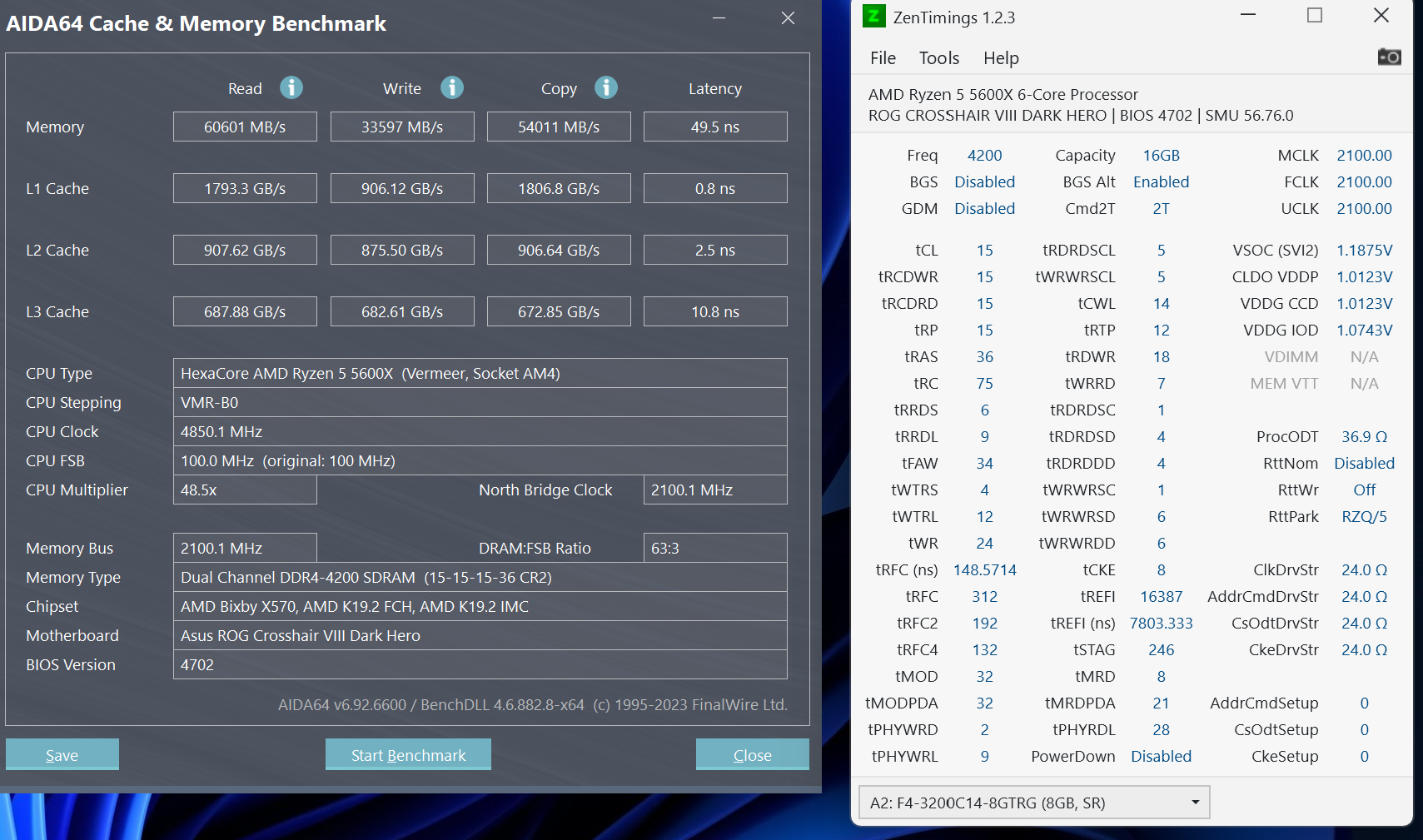
Task: Click the L3 Cache Copy value 672.85 GB/s
Action: pos(559,311)
